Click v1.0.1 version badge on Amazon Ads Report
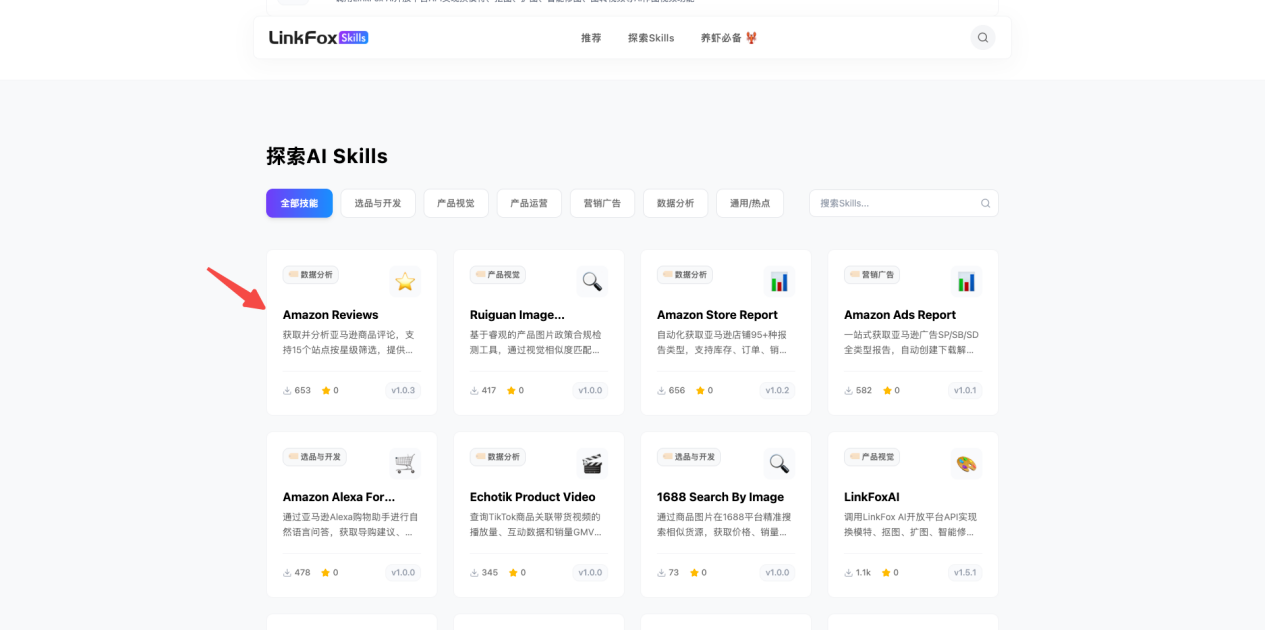This screenshot has width=1265, height=630. pyautogui.click(x=965, y=391)
